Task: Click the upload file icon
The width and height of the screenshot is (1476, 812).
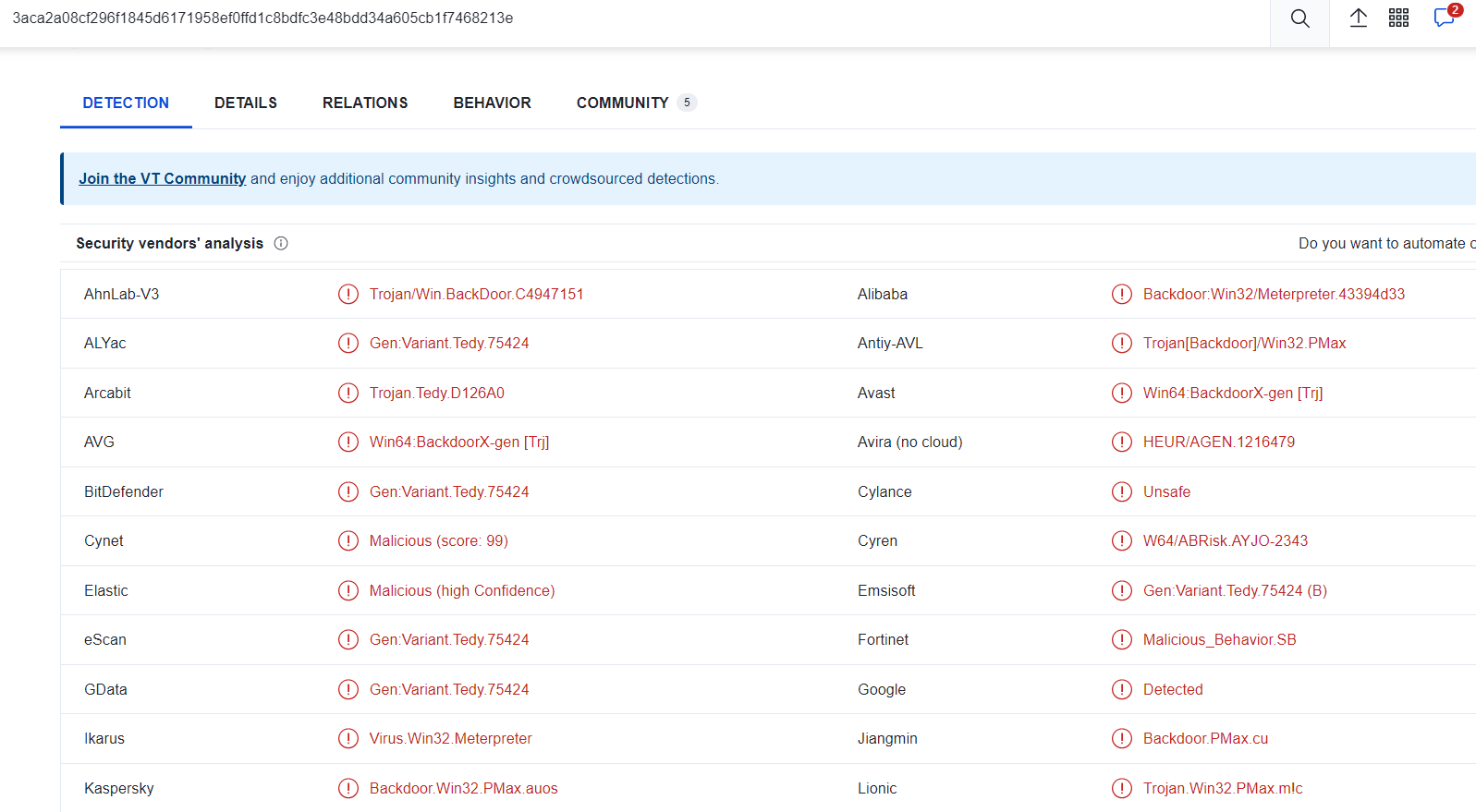Action: click(x=1359, y=18)
